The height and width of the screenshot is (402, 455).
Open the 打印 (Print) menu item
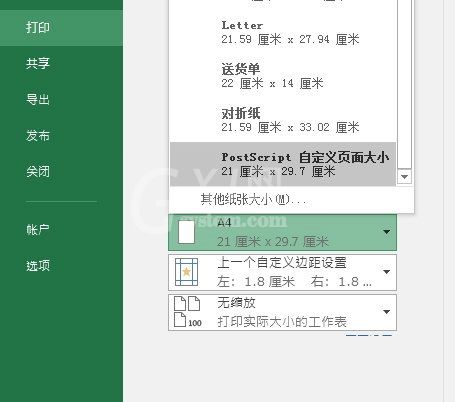point(61,27)
